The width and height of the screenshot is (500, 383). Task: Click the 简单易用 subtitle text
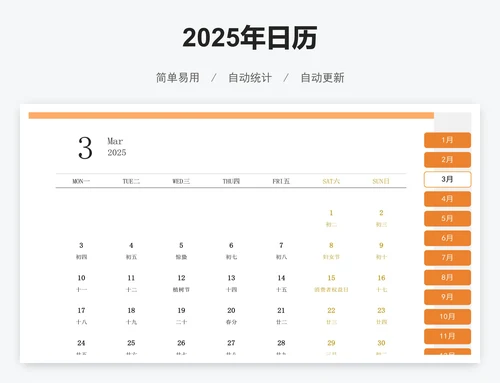[178, 78]
